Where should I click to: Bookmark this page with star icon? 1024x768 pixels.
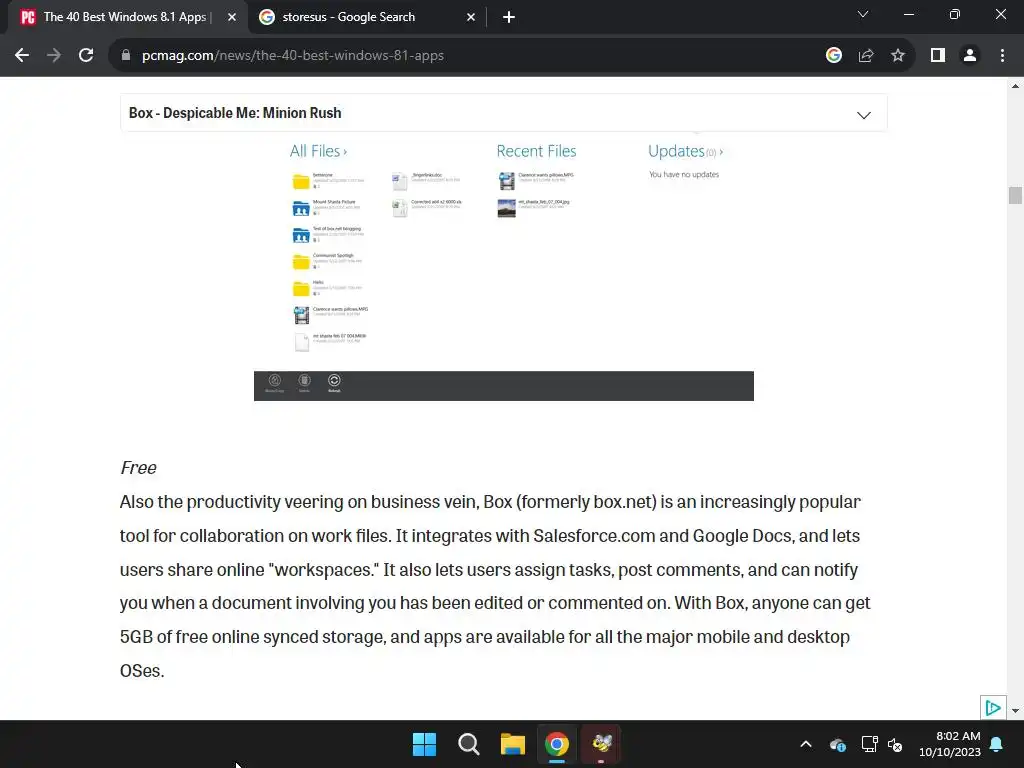898,56
